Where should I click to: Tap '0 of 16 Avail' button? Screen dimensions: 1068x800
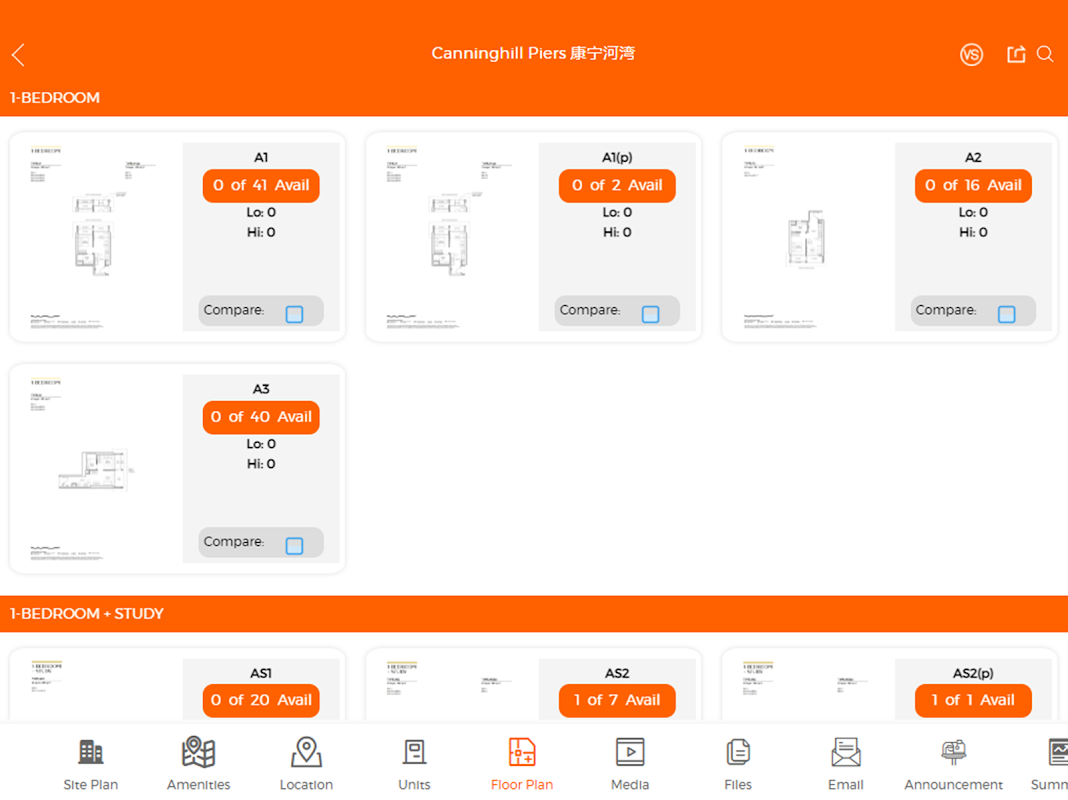973,185
